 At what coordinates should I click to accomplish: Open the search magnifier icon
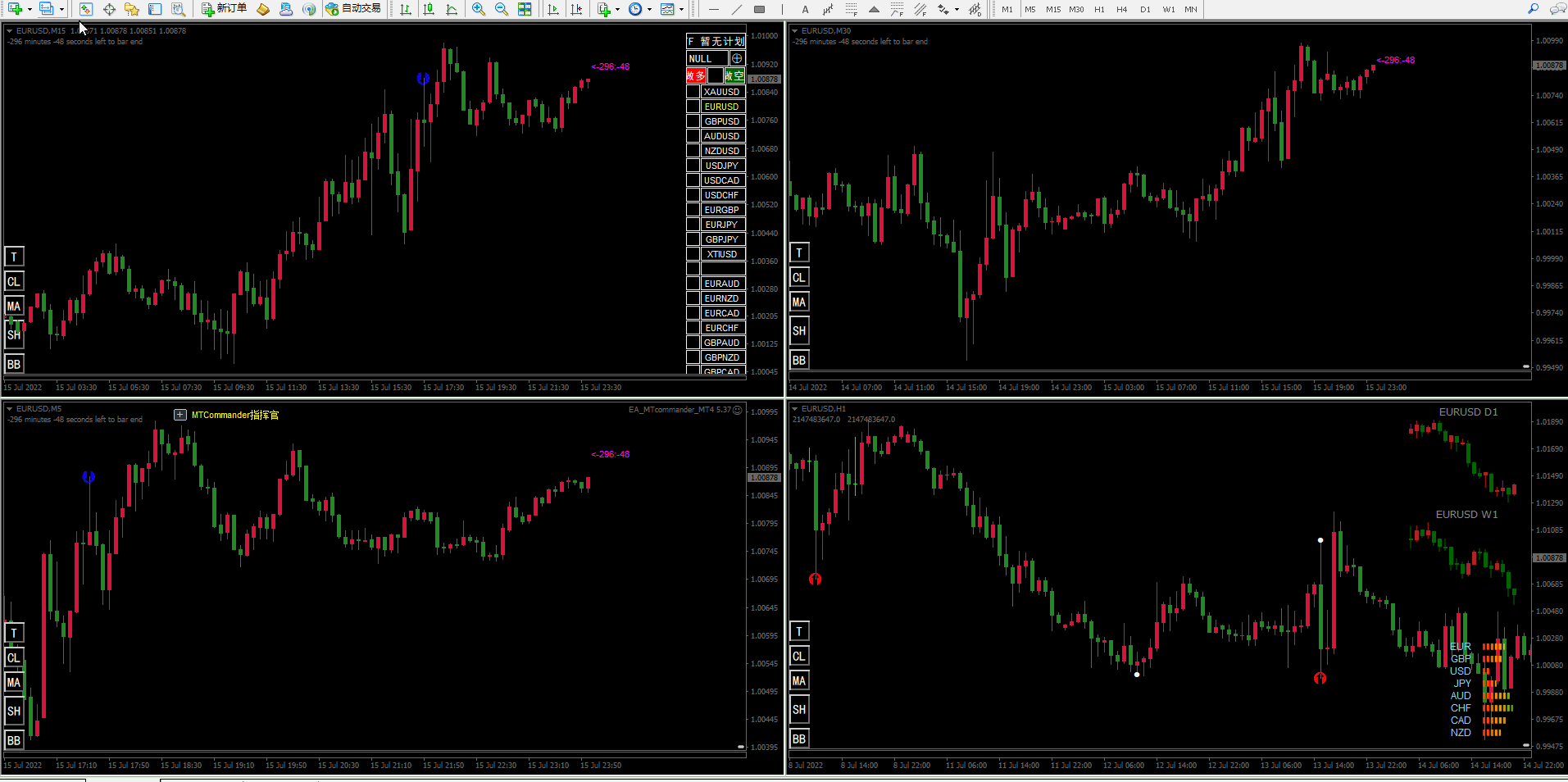point(1533,9)
